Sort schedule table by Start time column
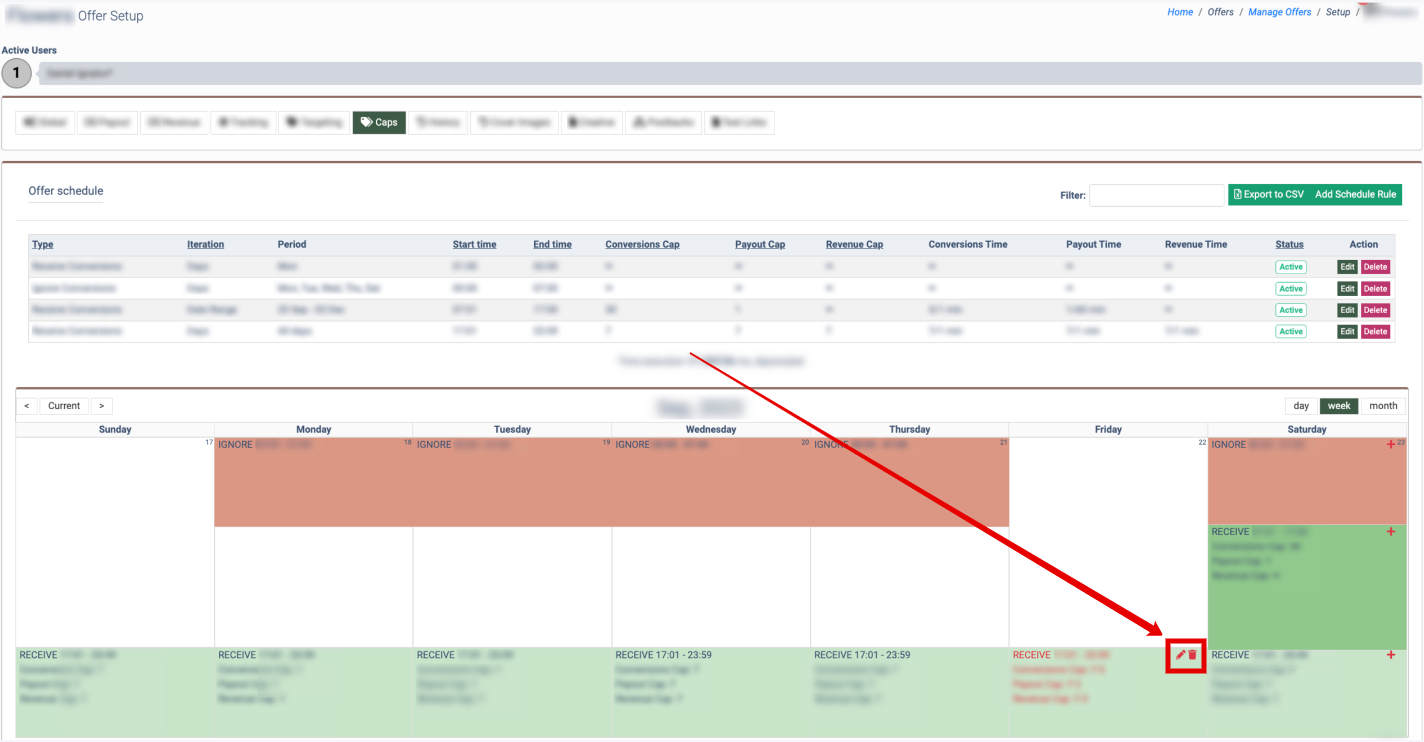Image resolution: width=1424 pixels, height=742 pixels. (474, 244)
